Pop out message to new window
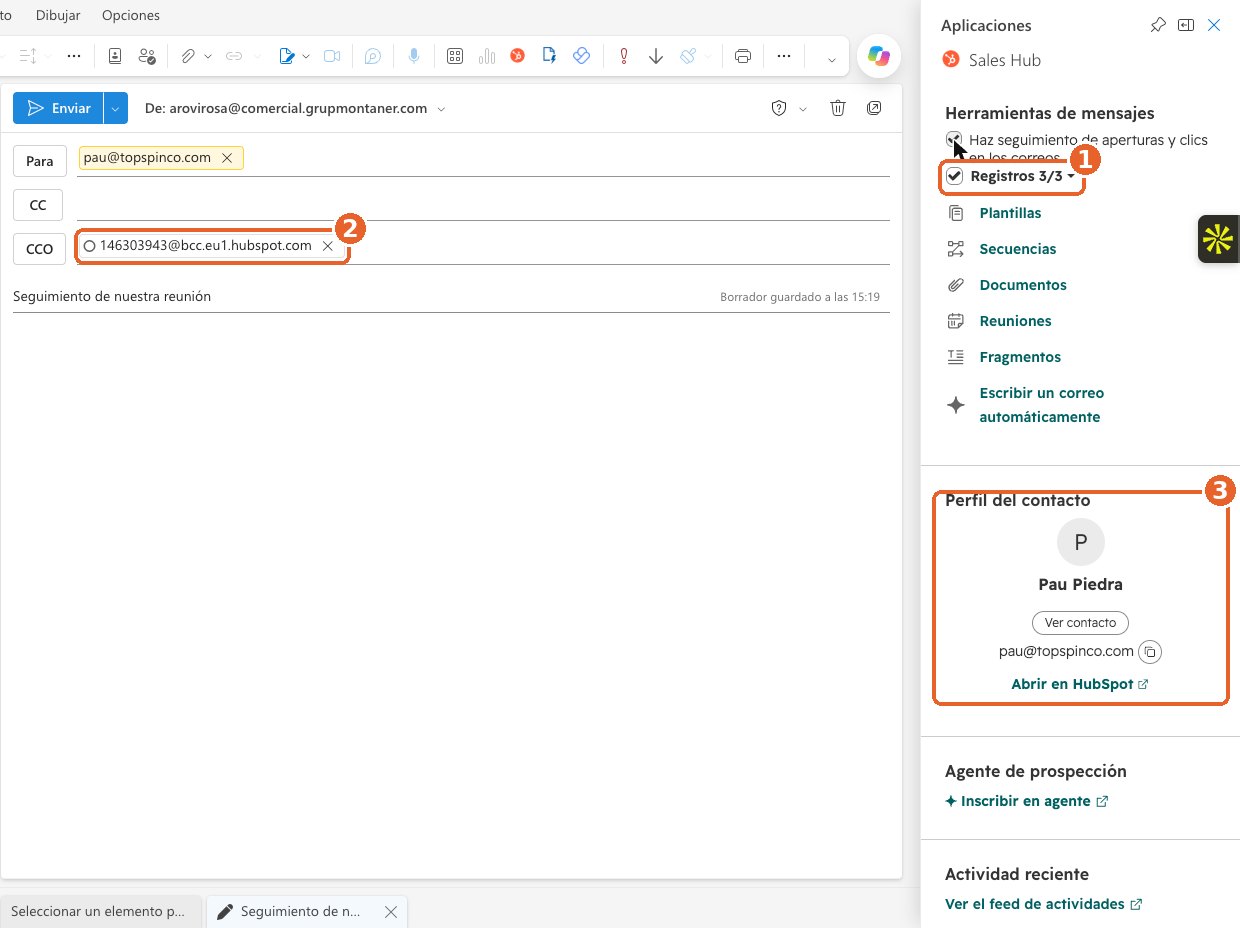The height and width of the screenshot is (928, 1240). pyautogui.click(x=874, y=108)
